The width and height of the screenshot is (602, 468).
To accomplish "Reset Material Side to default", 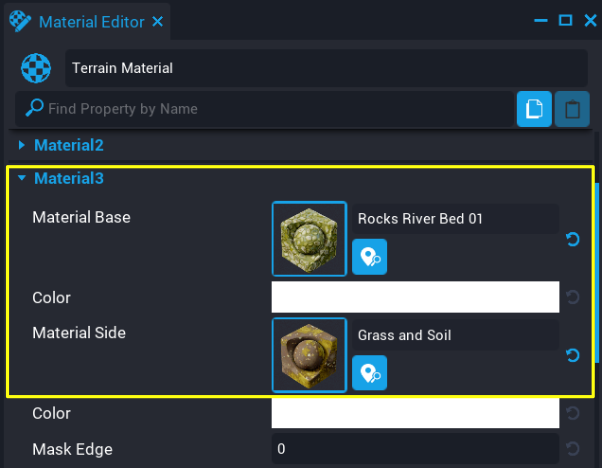I will coord(573,355).
